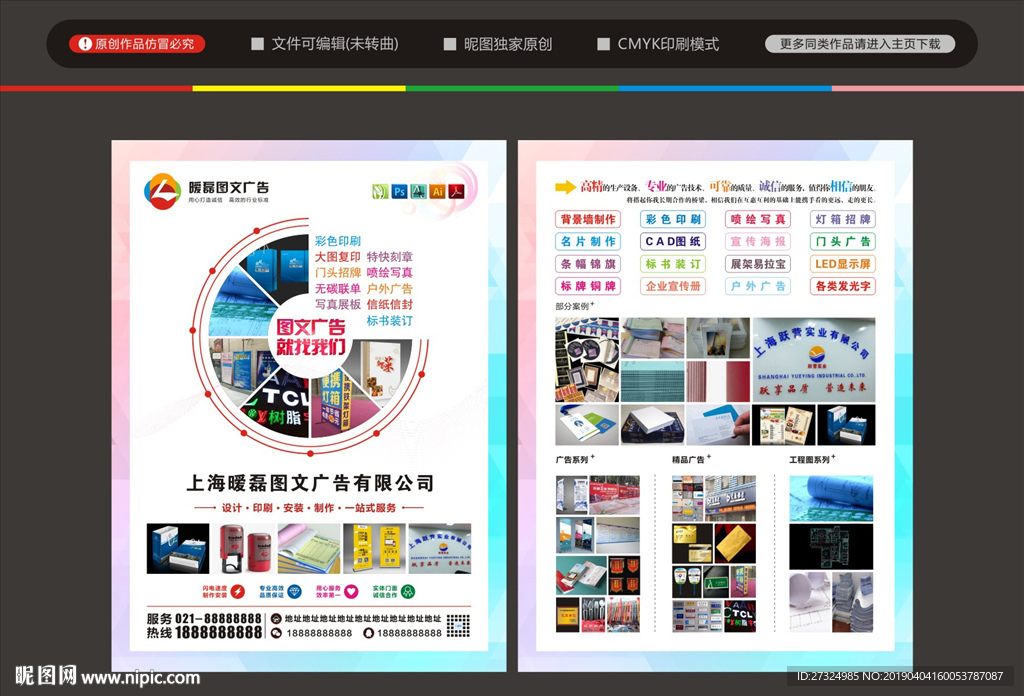Click the green CorelDRAW icon
The image size is (1024, 696).
[x=380, y=191]
